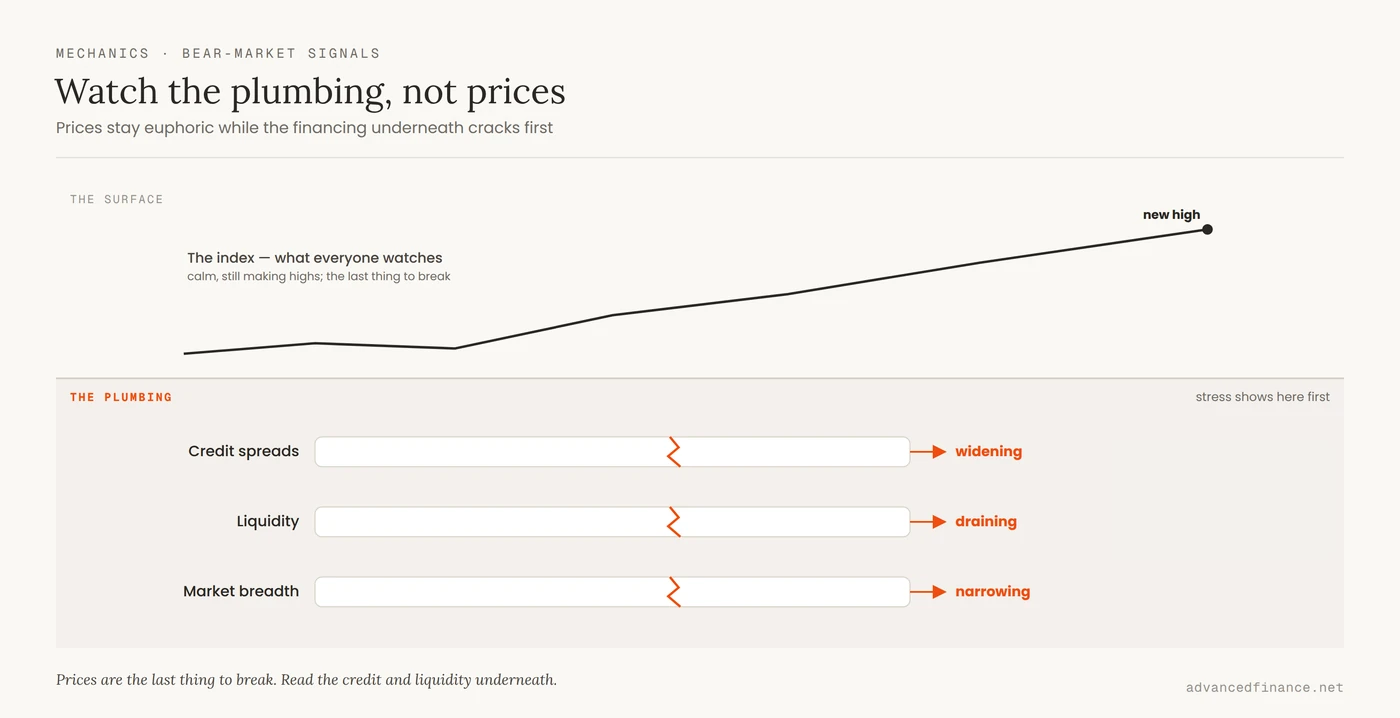Click THE SURFACE section header
The height and width of the screenshot is (718, 1400).
116,199
